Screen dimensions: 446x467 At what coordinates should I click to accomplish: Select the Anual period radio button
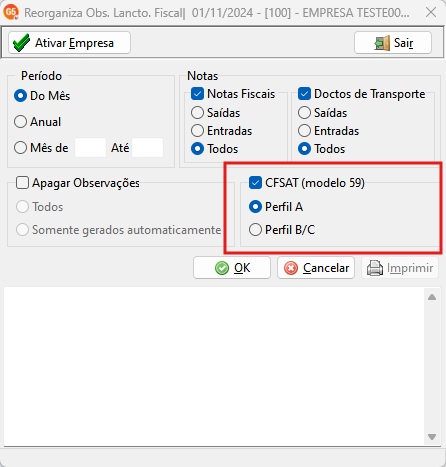coord(20,122)
